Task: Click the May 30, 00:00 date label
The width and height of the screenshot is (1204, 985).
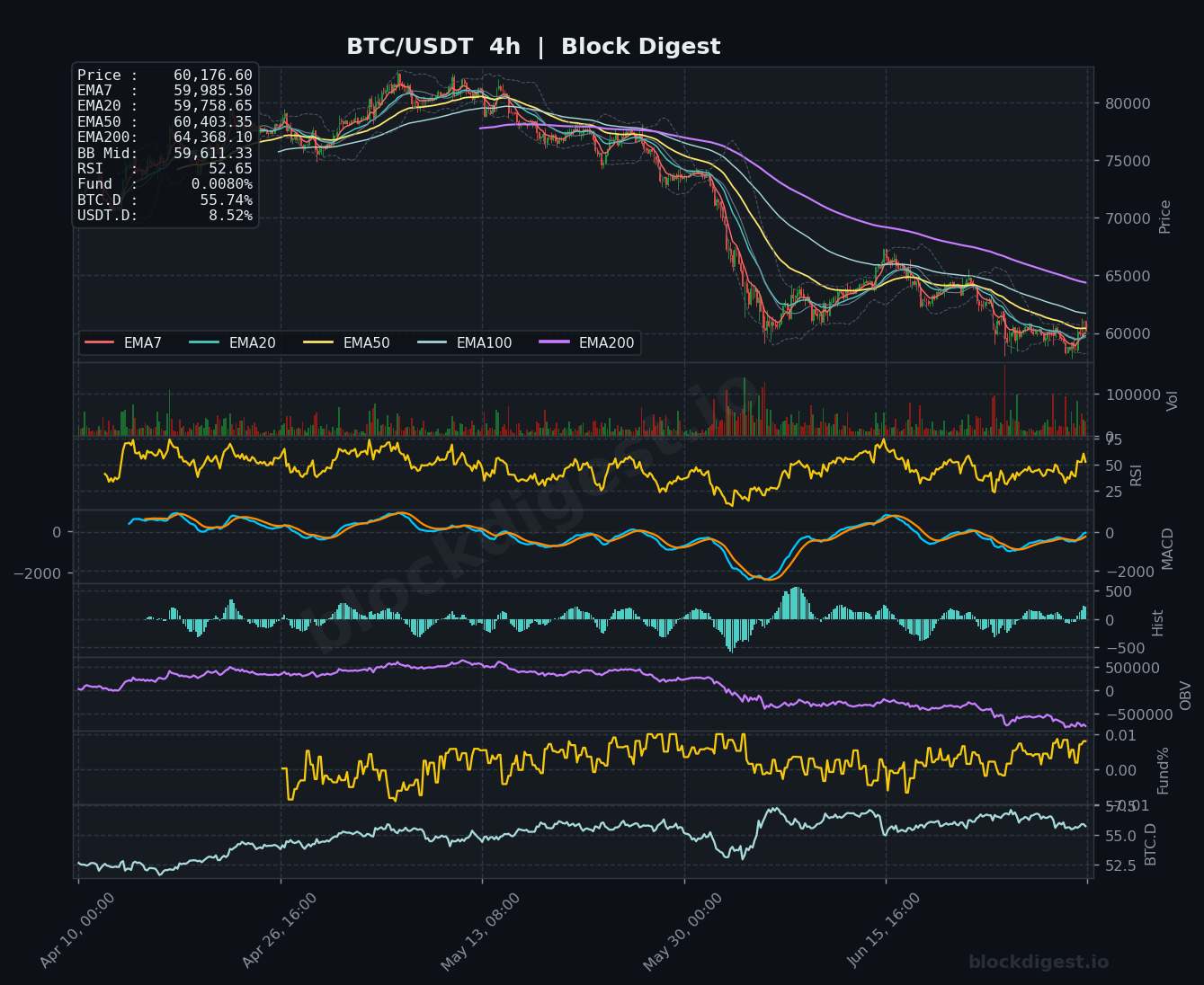Action: pos(683,929)
